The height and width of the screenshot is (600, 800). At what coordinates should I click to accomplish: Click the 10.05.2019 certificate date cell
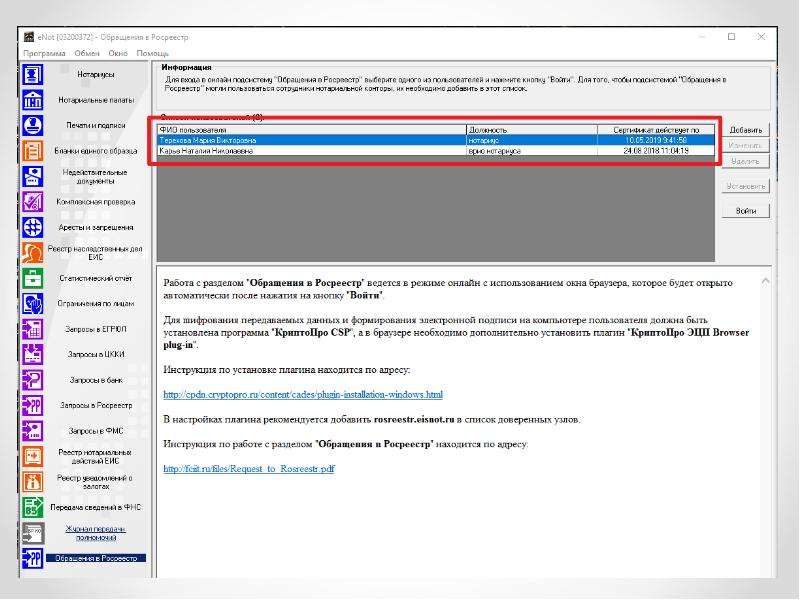click(656, 140)
